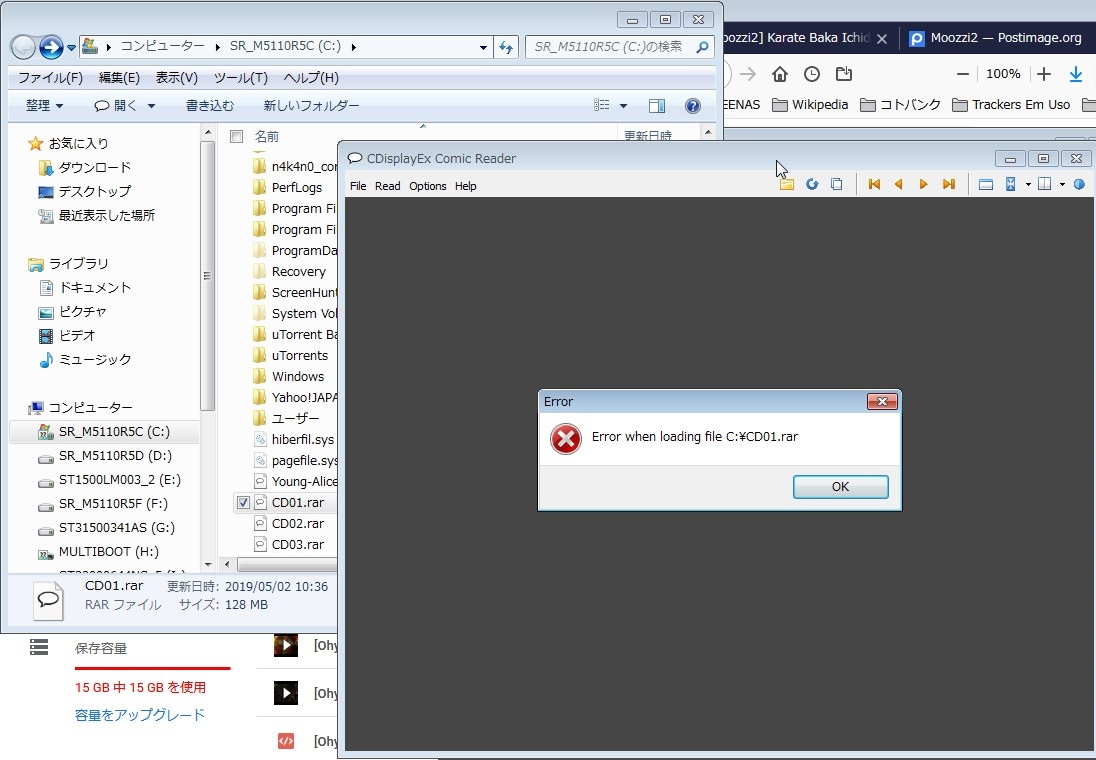
Task: Click the browser downloads arrow icon
Action: pyautogui.click(x=1076, y=74)
